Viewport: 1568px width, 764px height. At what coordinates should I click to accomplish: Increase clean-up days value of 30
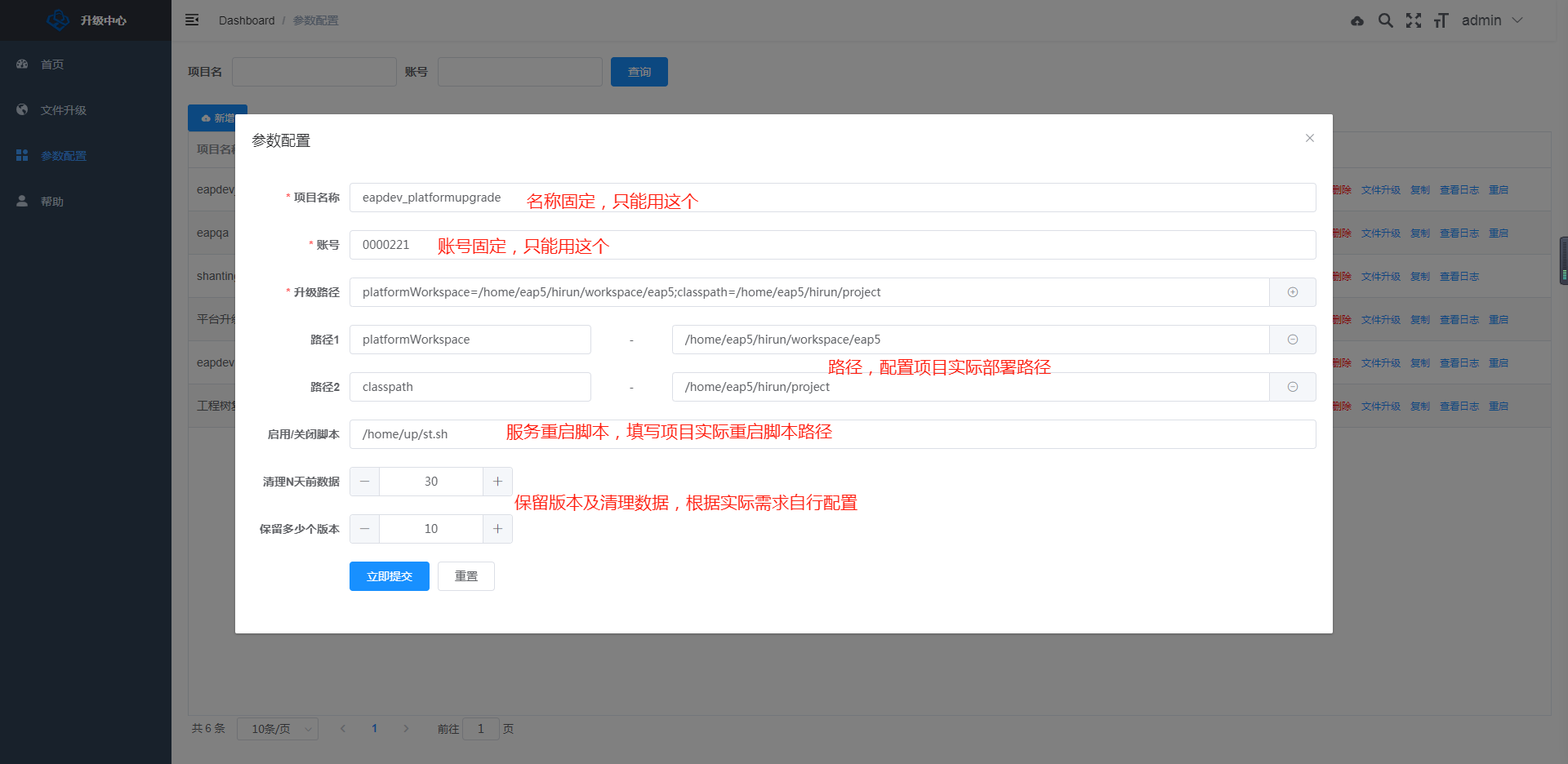(497, 482)
